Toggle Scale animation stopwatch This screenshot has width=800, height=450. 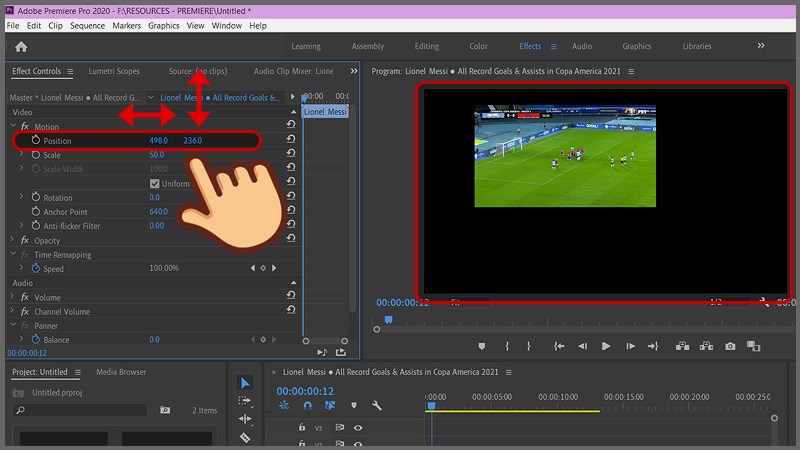35,154
